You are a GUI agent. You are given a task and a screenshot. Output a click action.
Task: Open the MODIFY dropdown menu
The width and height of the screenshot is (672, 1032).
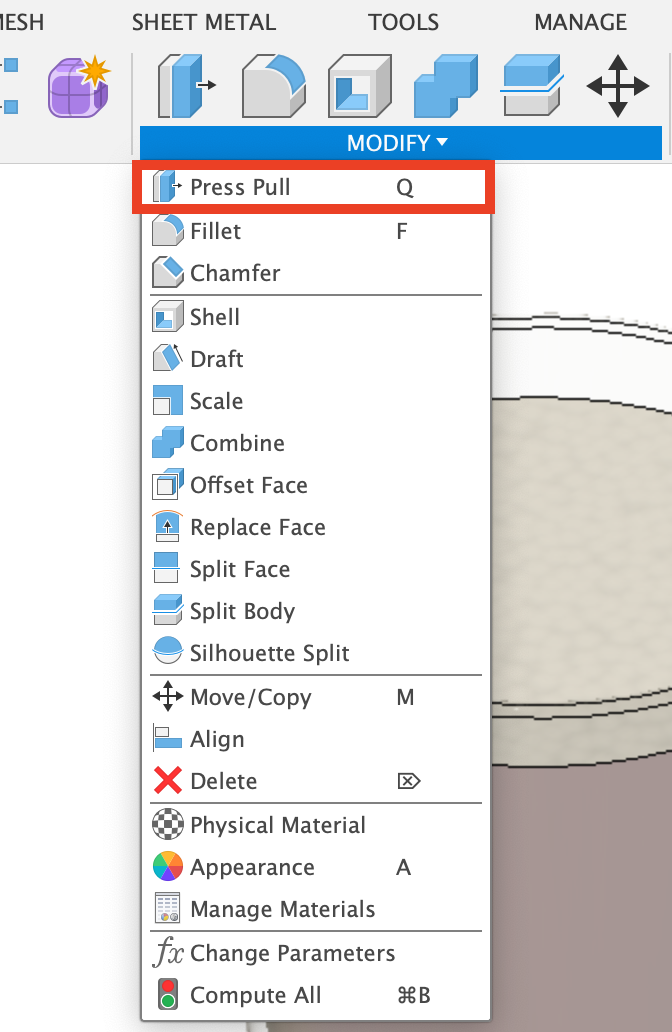tap(399, 142)
